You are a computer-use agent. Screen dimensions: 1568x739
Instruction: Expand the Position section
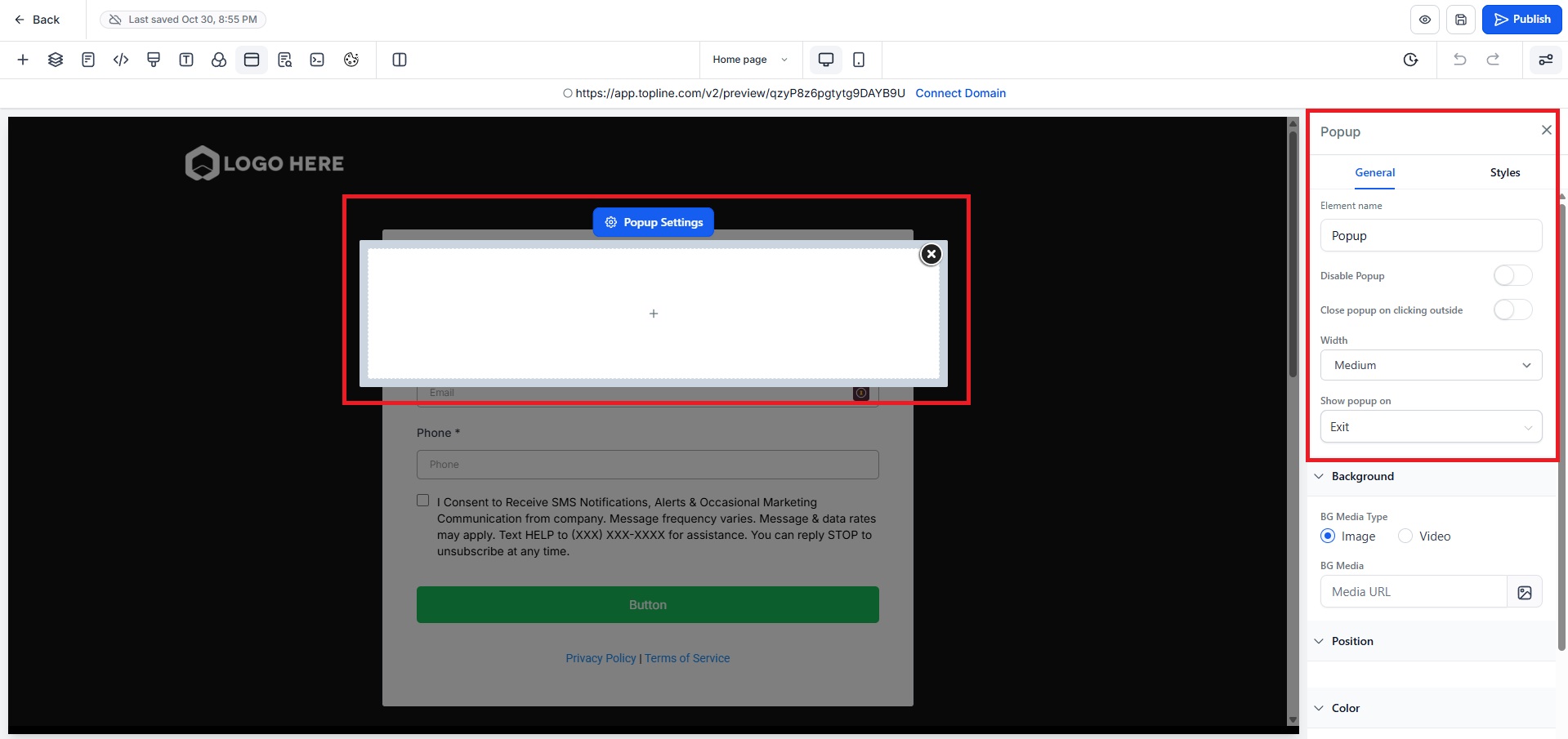point(1343,642)
